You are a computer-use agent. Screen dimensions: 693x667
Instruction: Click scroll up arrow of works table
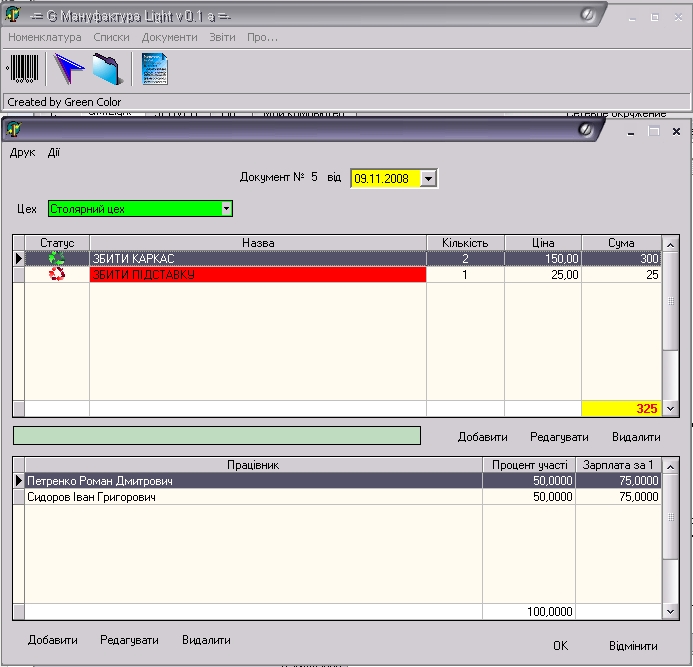(670, 245)
